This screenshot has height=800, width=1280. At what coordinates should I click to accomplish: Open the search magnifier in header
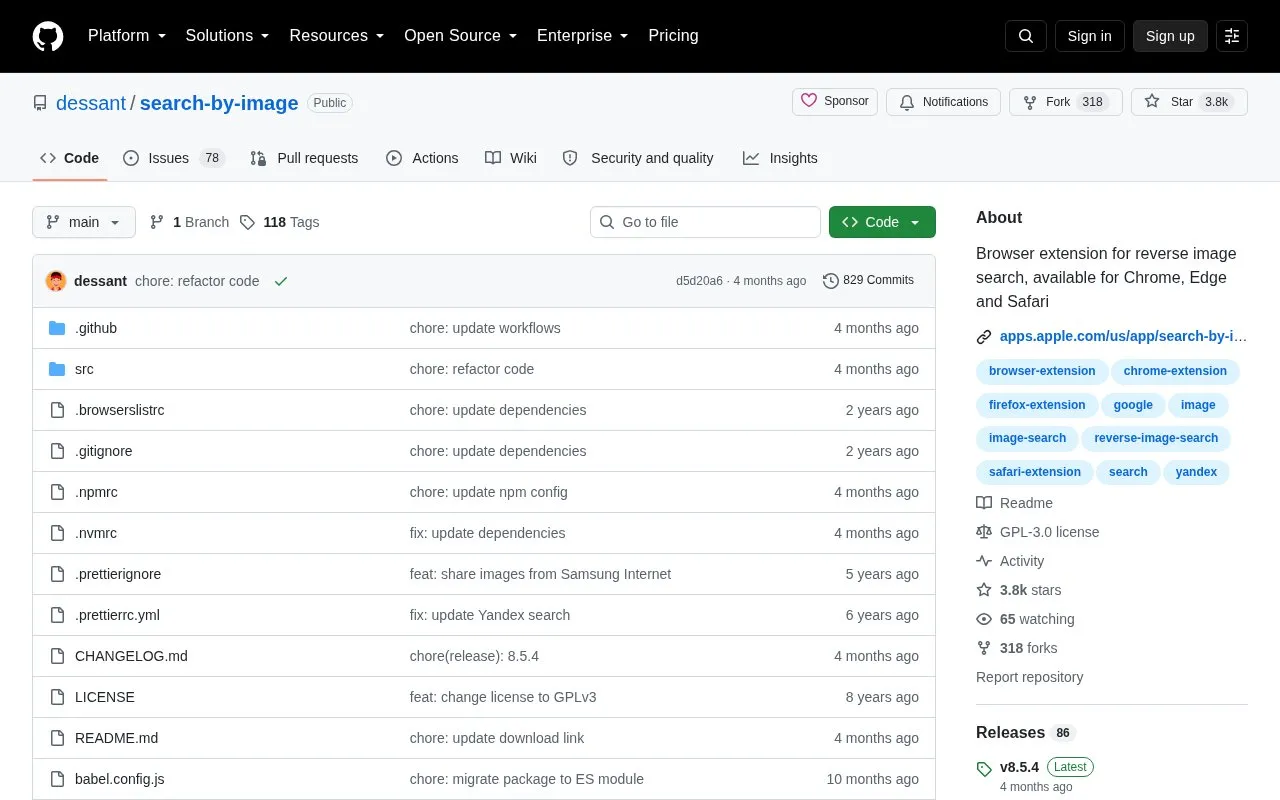[1026, 36]
